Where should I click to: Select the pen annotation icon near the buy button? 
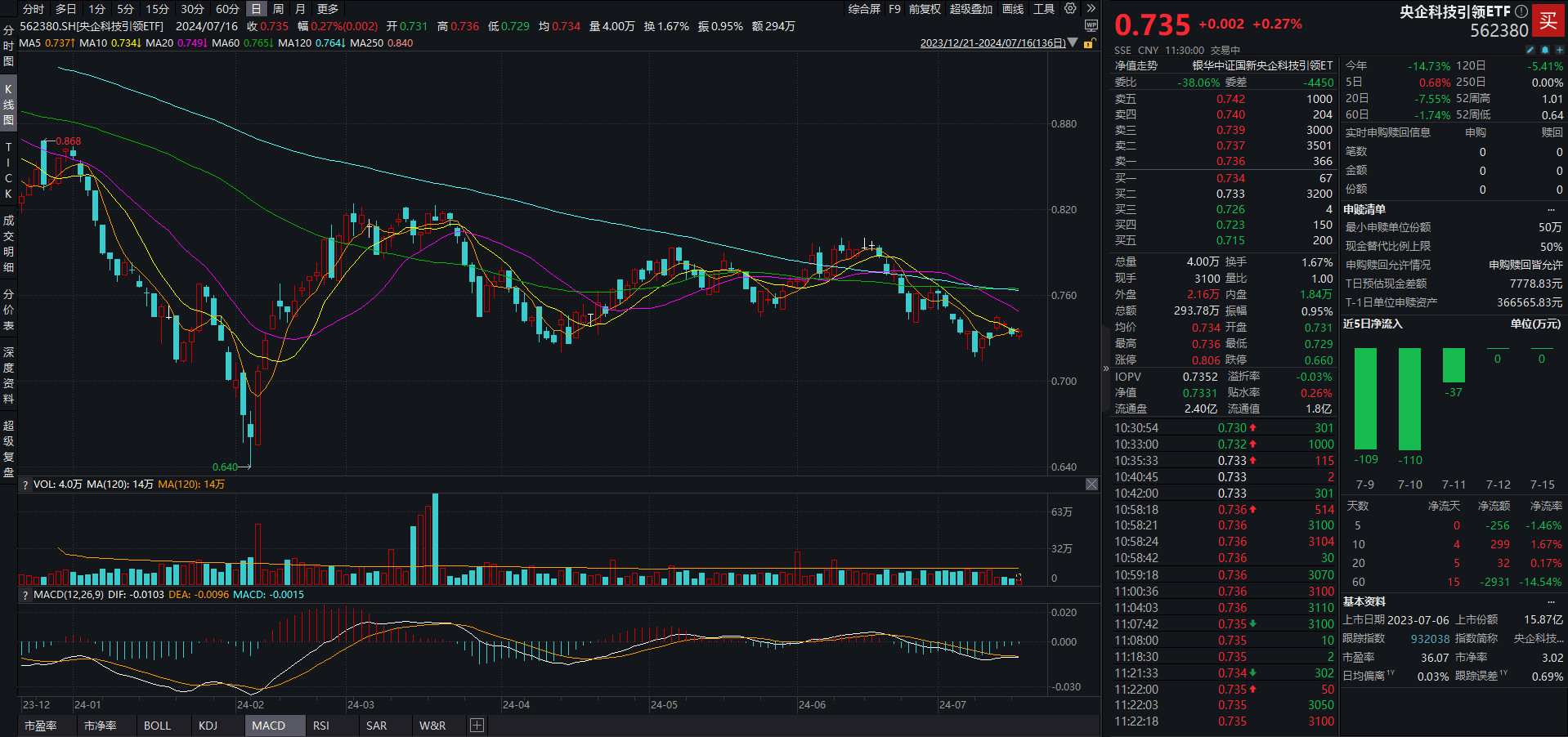coord(1530,49)
